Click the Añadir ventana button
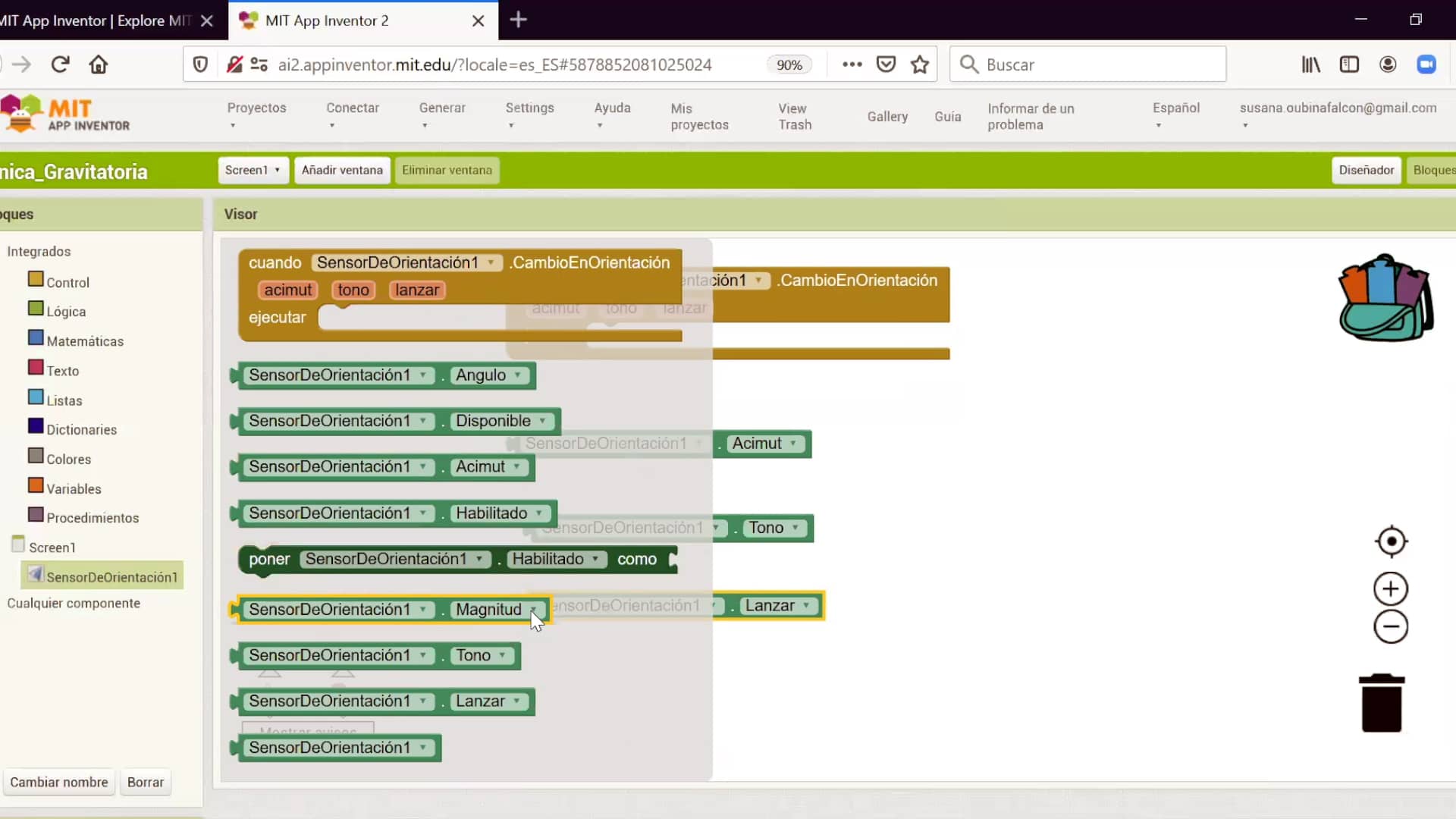Viewport: 1456px width, 819px height. pos(342,170)
